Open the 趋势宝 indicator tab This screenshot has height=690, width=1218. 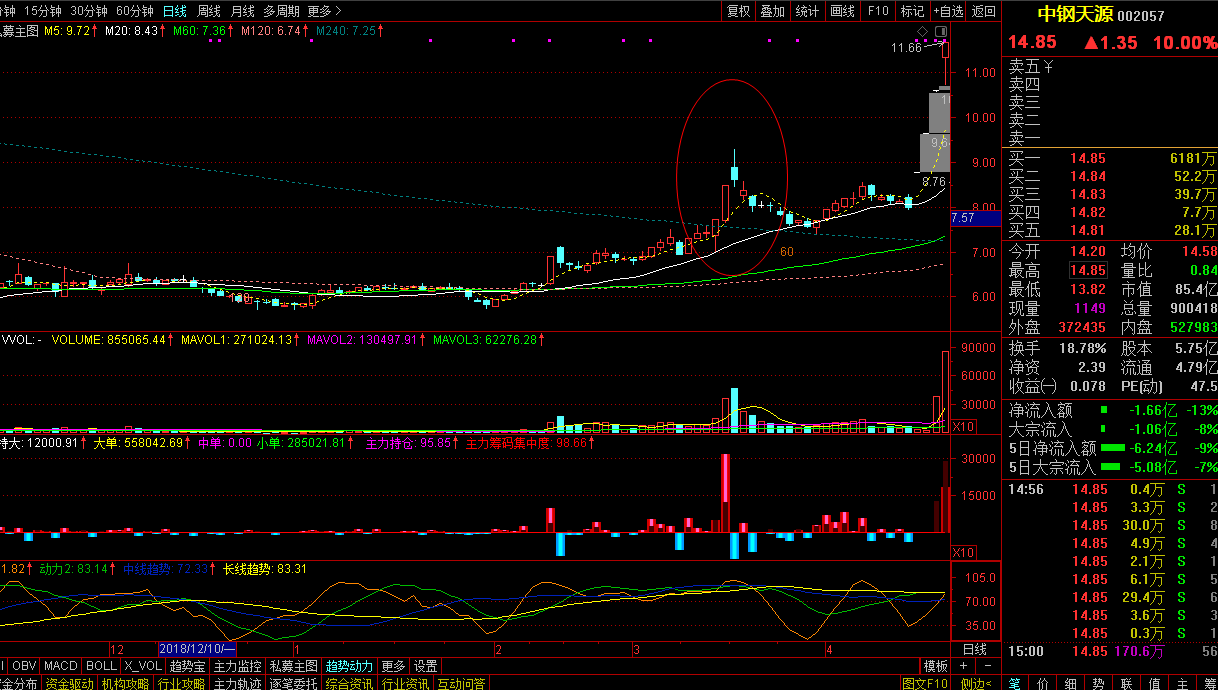click(187, 666)
